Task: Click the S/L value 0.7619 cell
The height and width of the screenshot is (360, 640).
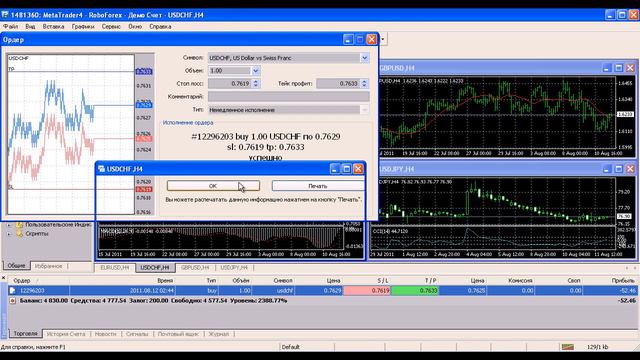Action: coord(367,291)
